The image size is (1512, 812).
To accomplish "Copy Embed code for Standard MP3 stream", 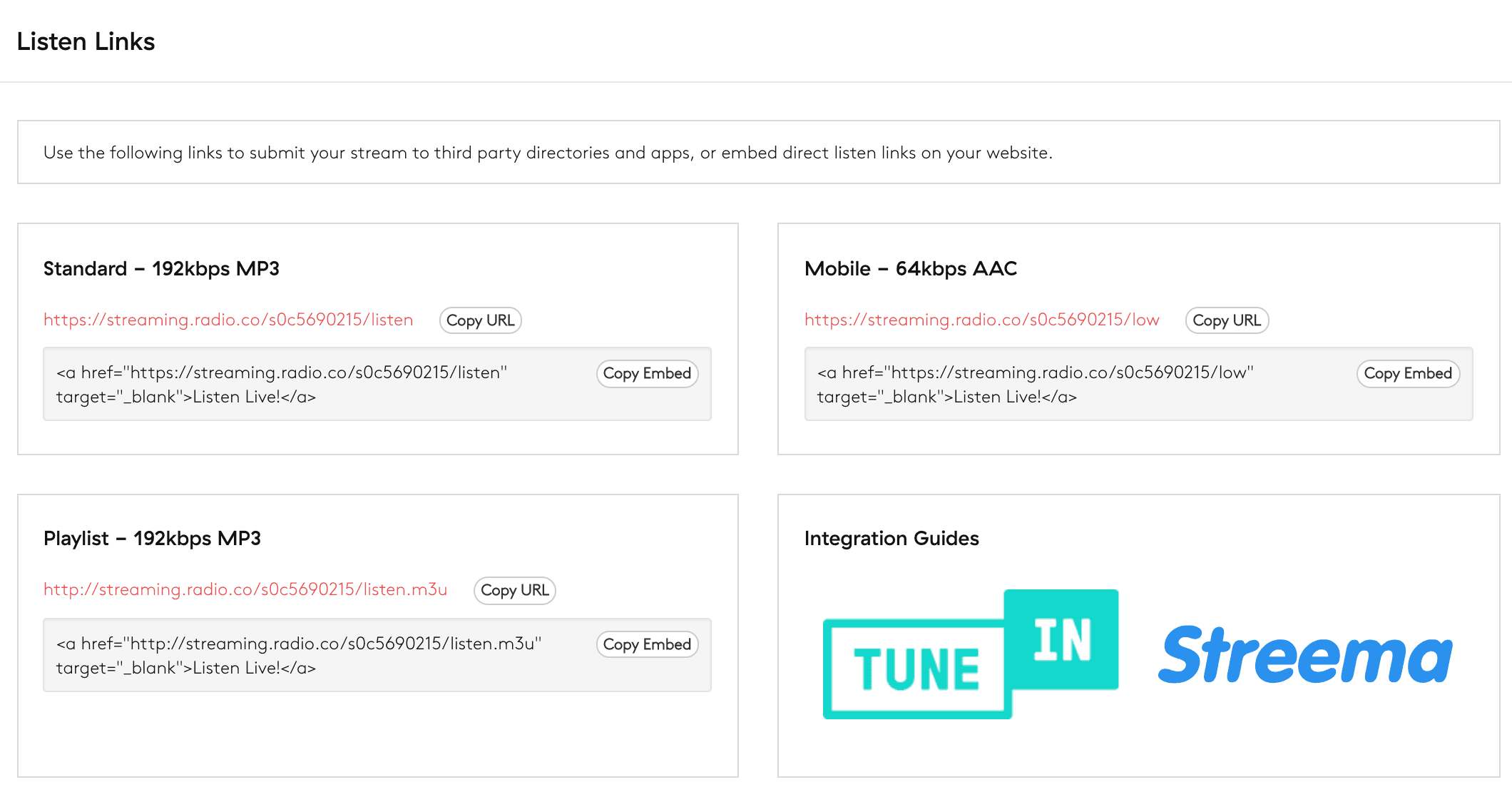I will tap(647, 373).
